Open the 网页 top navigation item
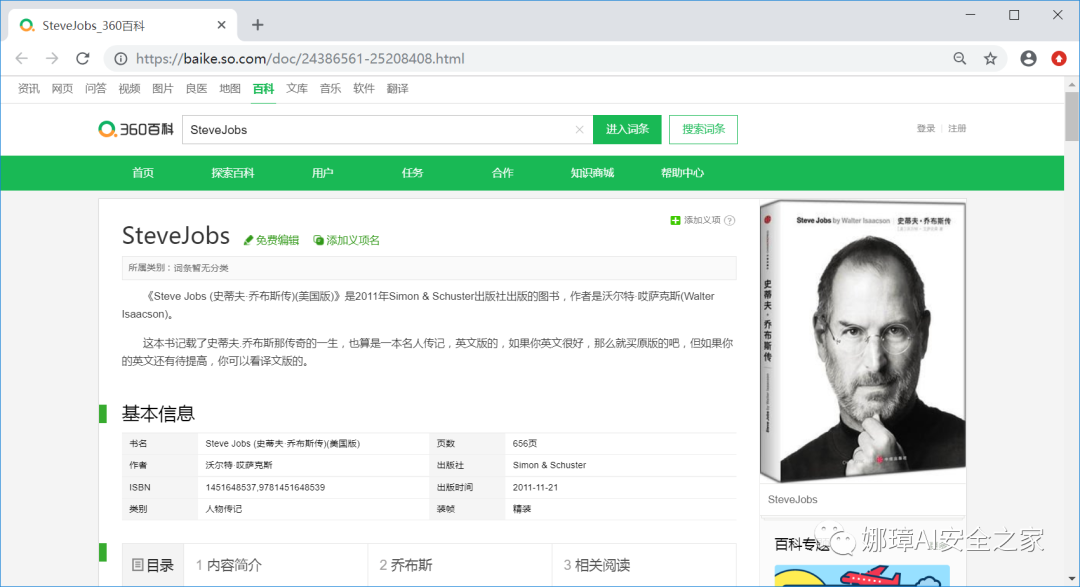 62,88
